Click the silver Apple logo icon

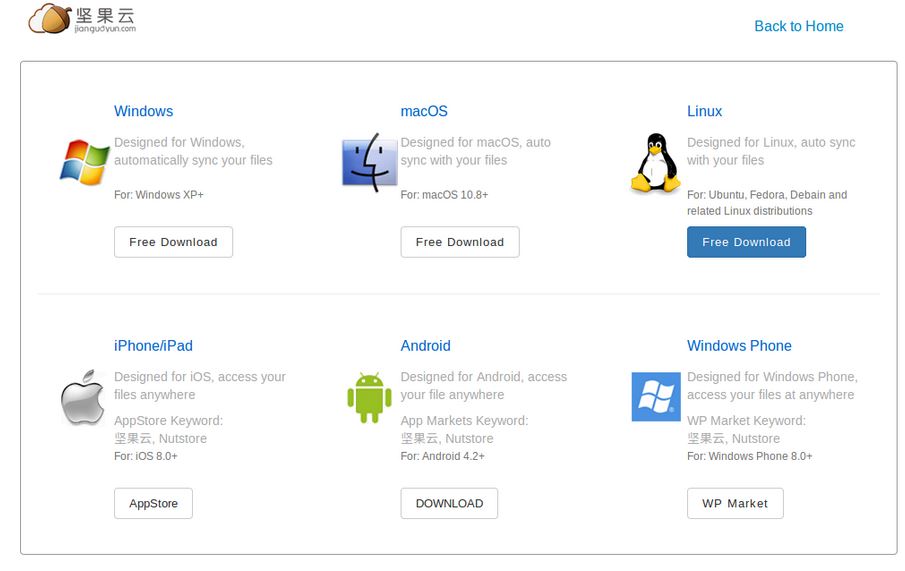pos(83,397)
